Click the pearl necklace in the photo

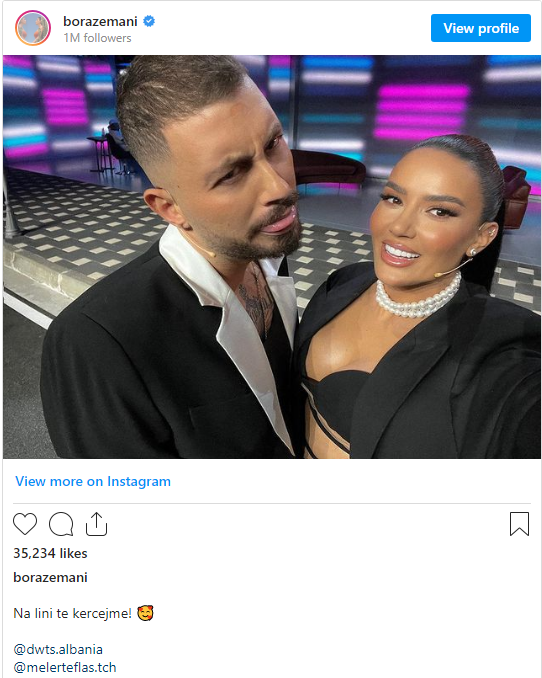pos(418,300)
